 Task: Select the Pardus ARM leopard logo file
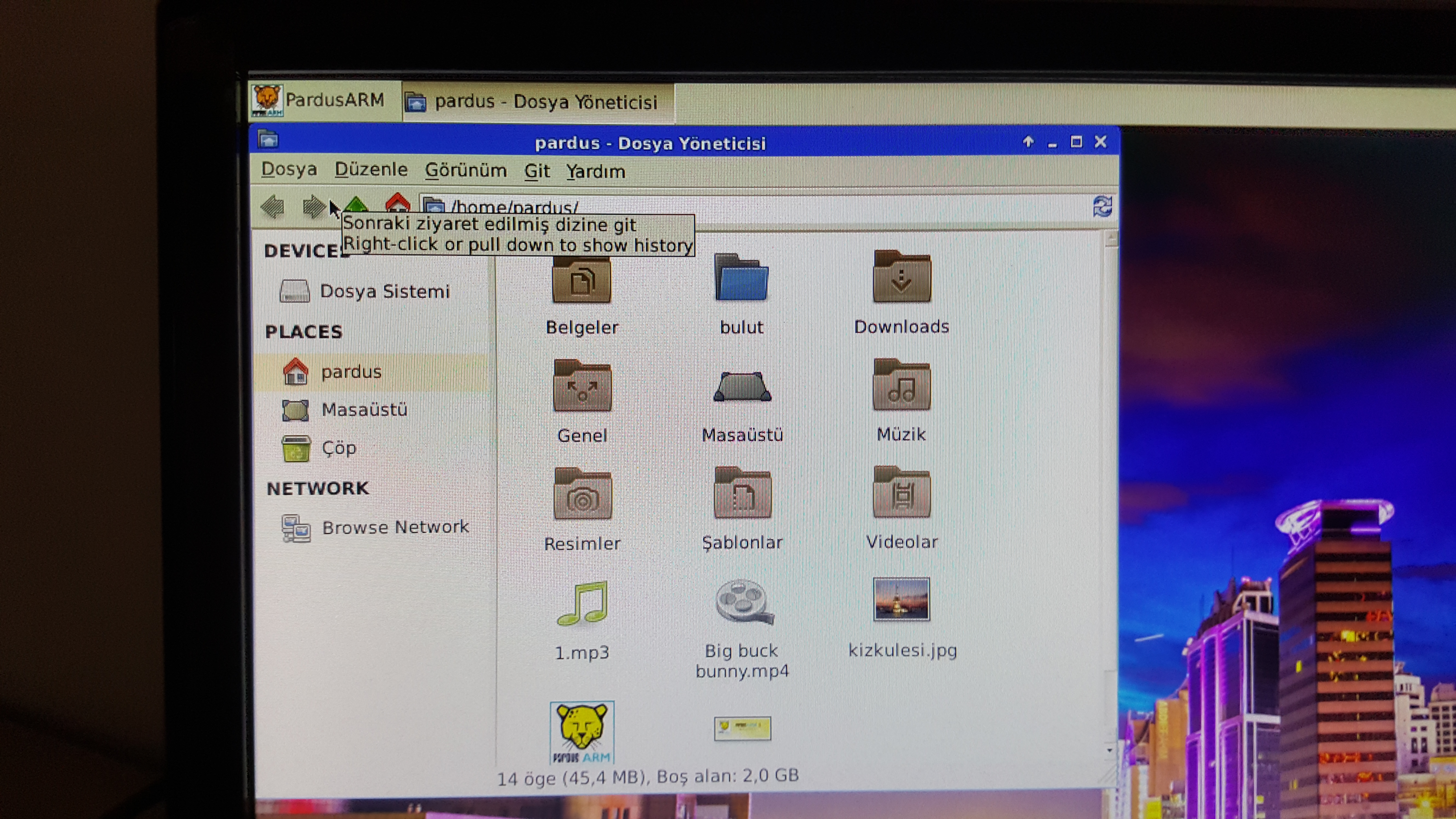(x=582, y=732)
